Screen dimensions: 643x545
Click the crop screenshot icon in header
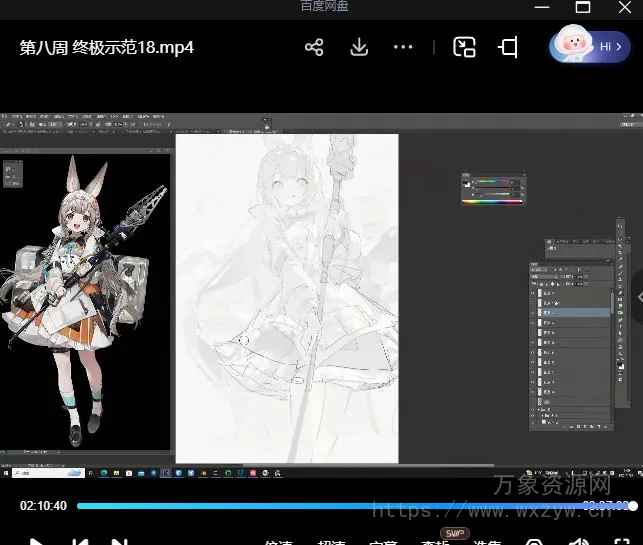(x=509, y=47)
